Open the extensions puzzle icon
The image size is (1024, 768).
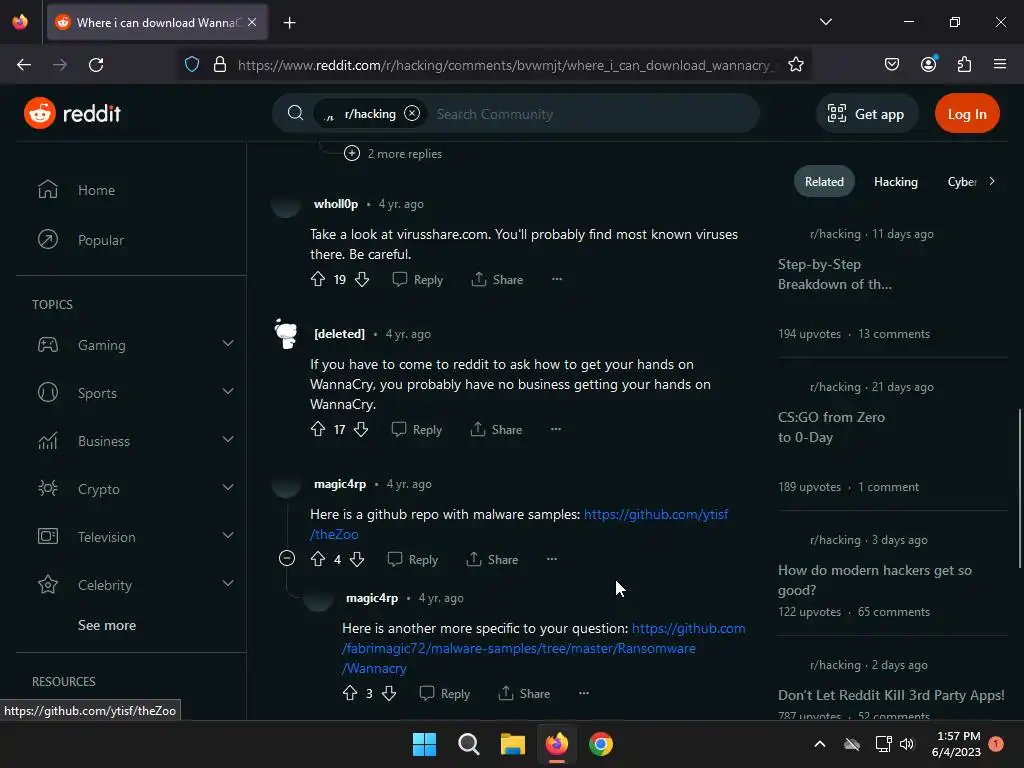coord(964,64)
